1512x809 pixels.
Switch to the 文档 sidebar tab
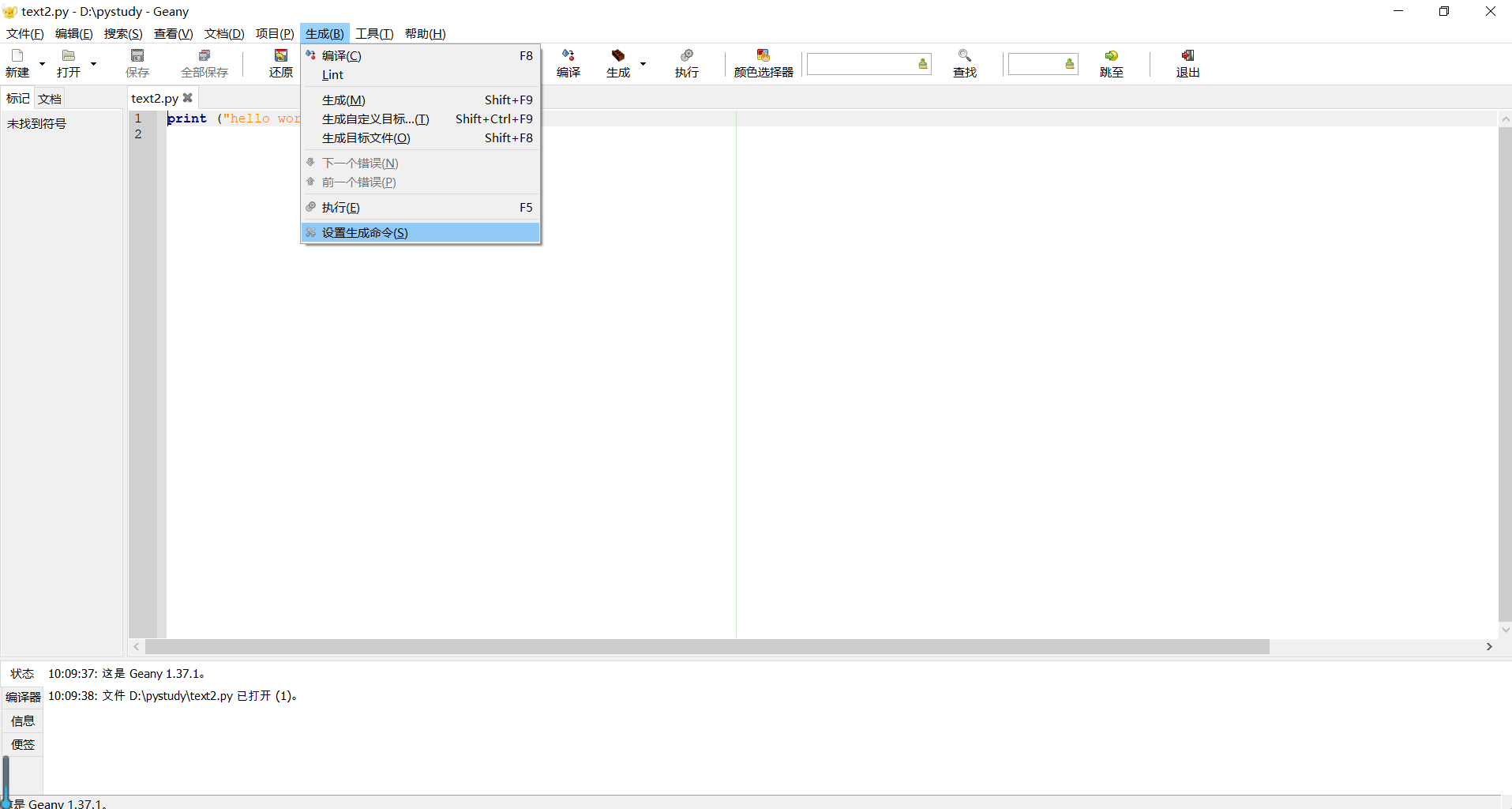click(x=49, y=97)
